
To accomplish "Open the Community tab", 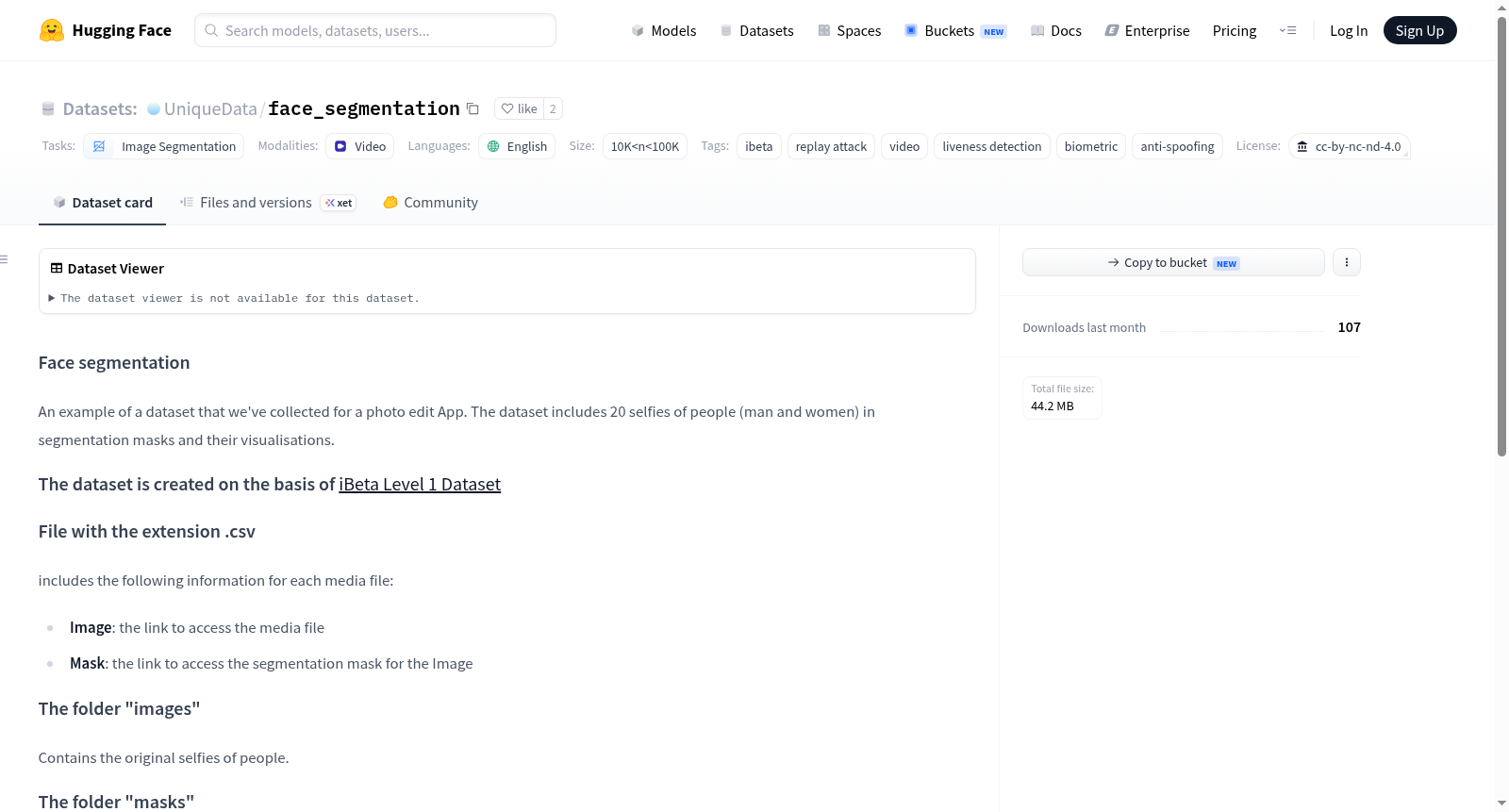I will pos(430,203).
